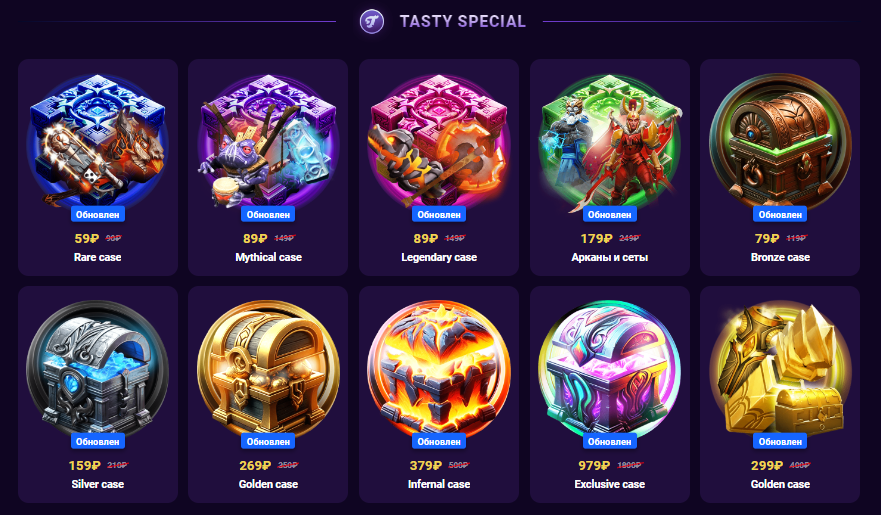Click the 'Rare case' title link
881x515 pixels.
(97, 257)
